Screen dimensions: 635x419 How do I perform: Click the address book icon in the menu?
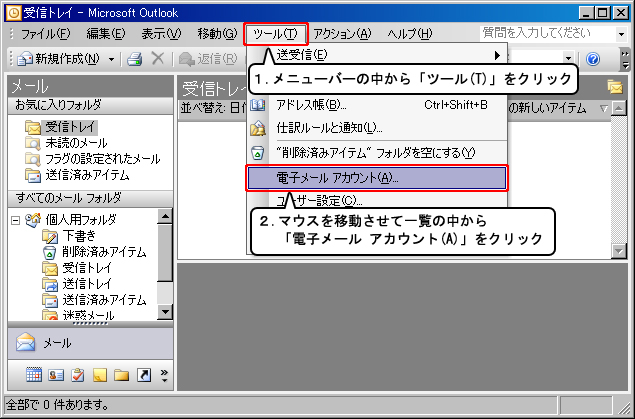pyautogui.click(x=258, y=105)
